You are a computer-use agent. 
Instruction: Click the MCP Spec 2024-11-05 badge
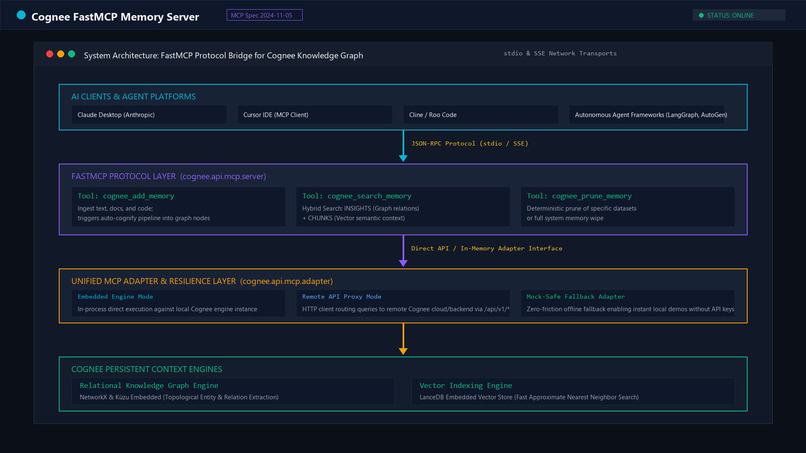[264, 15]
